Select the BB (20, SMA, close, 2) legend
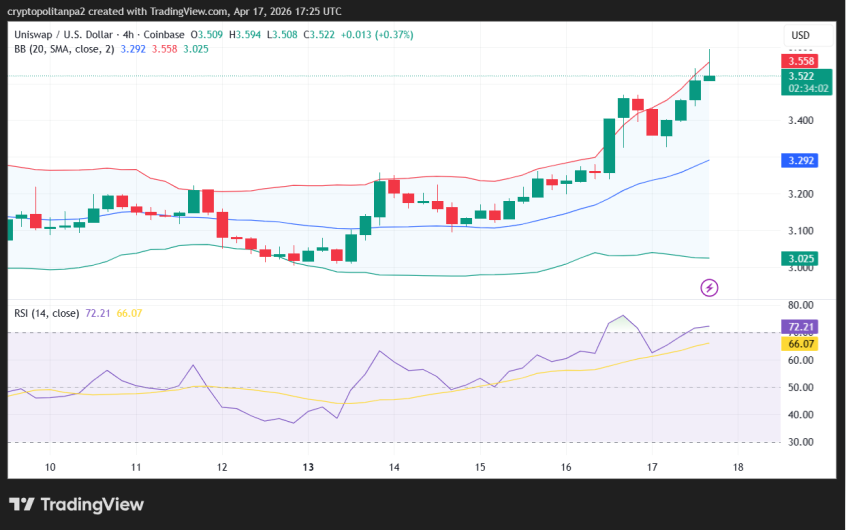Viewport: 846px width, 530px height. (x=62, y=48)
